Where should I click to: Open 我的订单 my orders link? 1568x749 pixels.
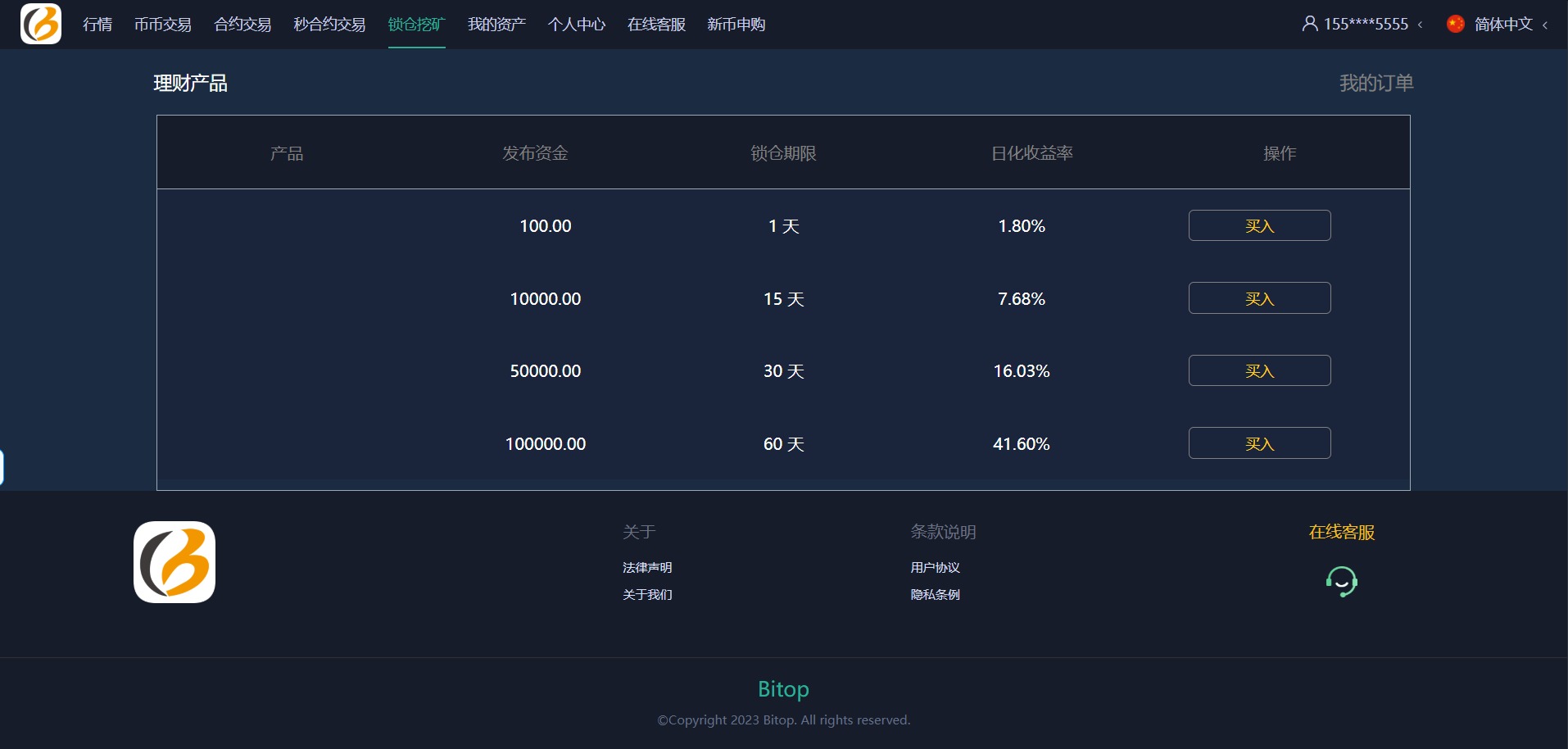(x=1376, y=83)
